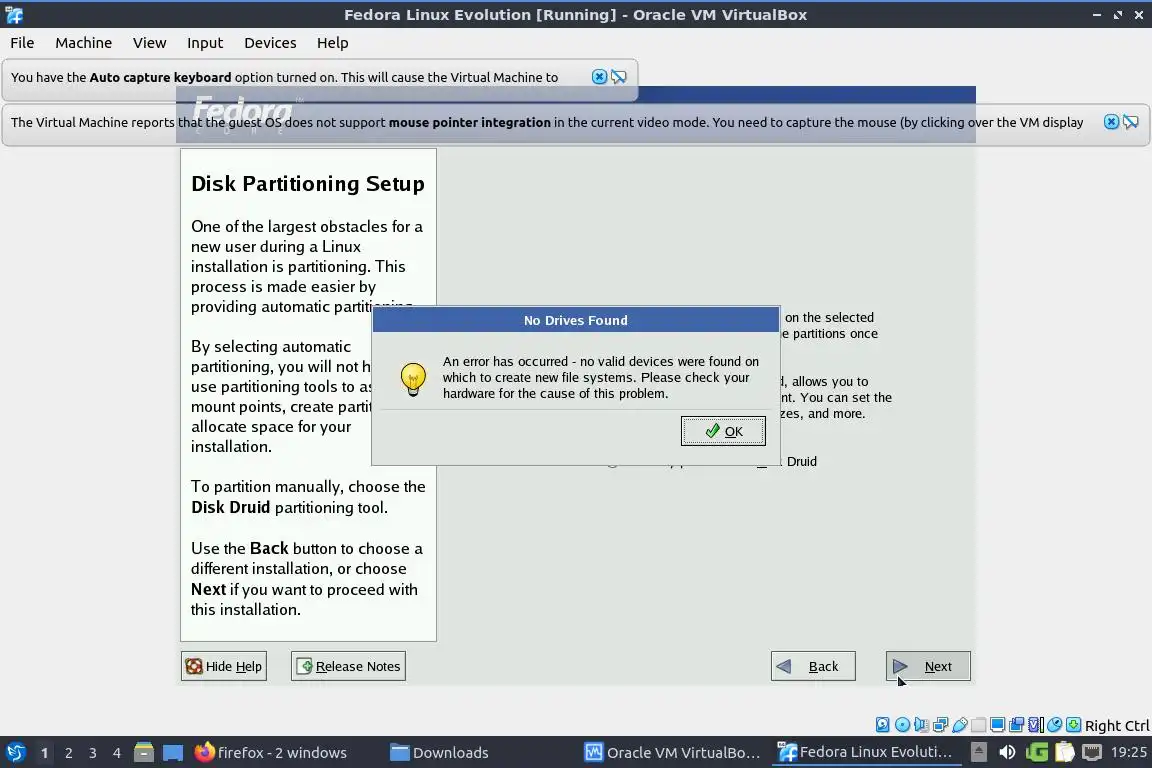This screenshot has height=768, width=1152.
Task: Switch to the Downloads window in taskbar
Action: click(439, 752)
